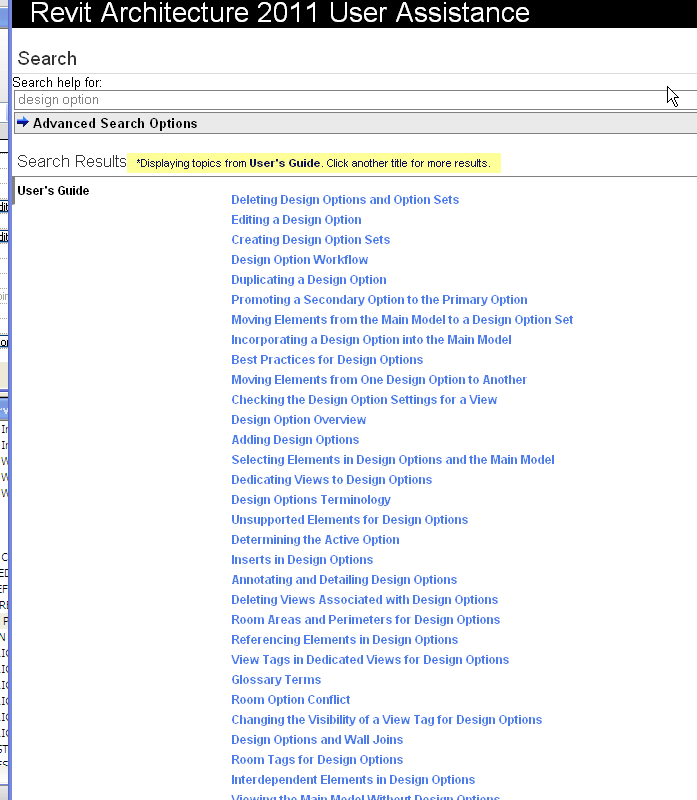This screenshot has height=800, width=697.
Task: Open 'Best Practices for Design Options'
Action: tap(327, 360)
